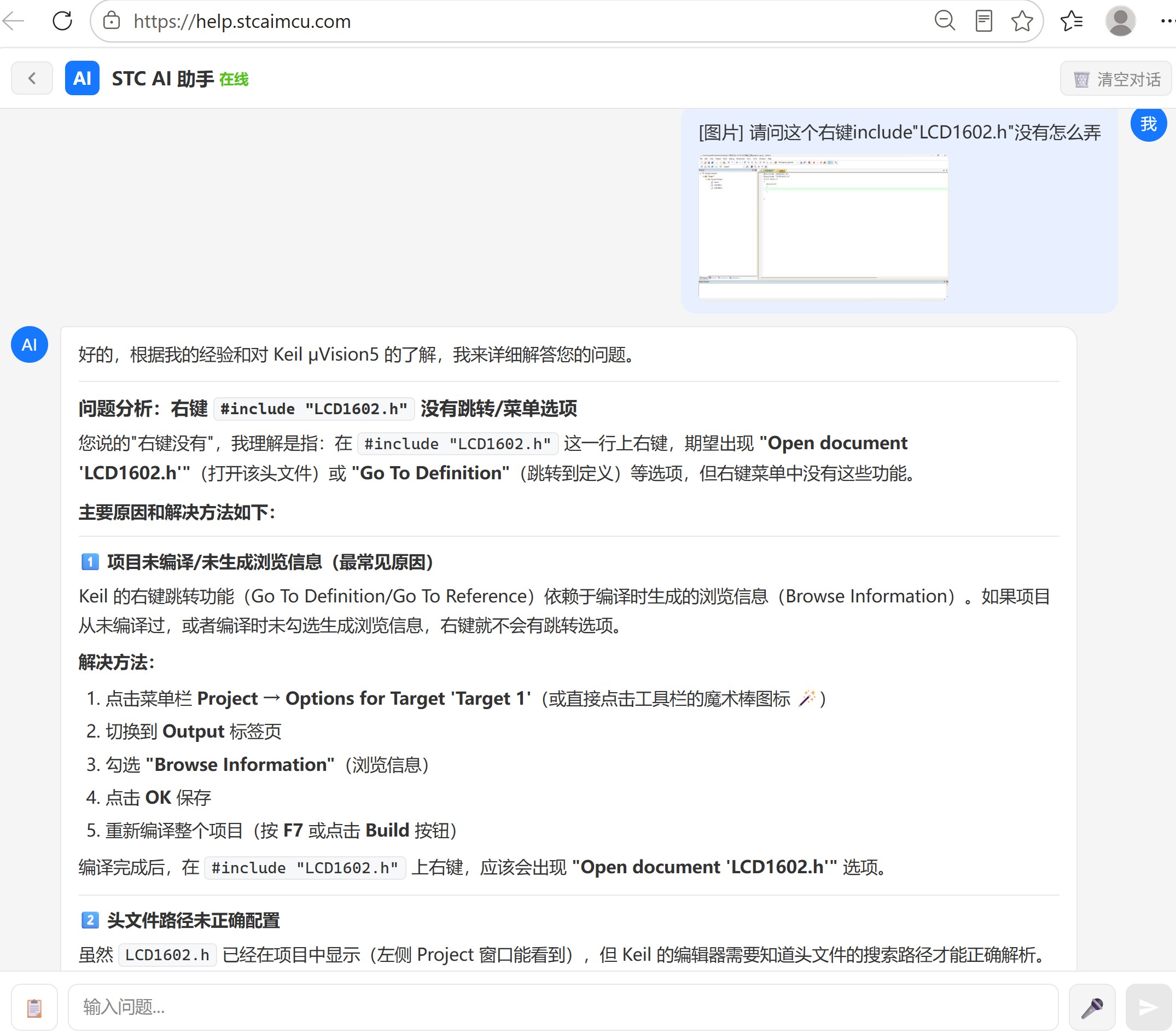Click the browser back arrow
The image size is (1176, 1033).
point(14,21)
